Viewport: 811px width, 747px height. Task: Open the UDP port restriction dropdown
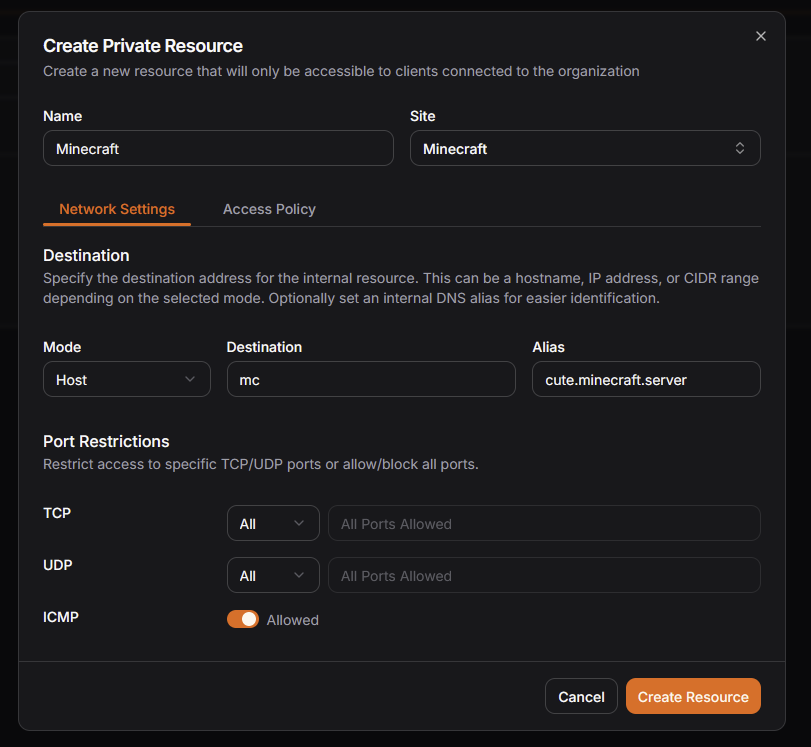272,575
